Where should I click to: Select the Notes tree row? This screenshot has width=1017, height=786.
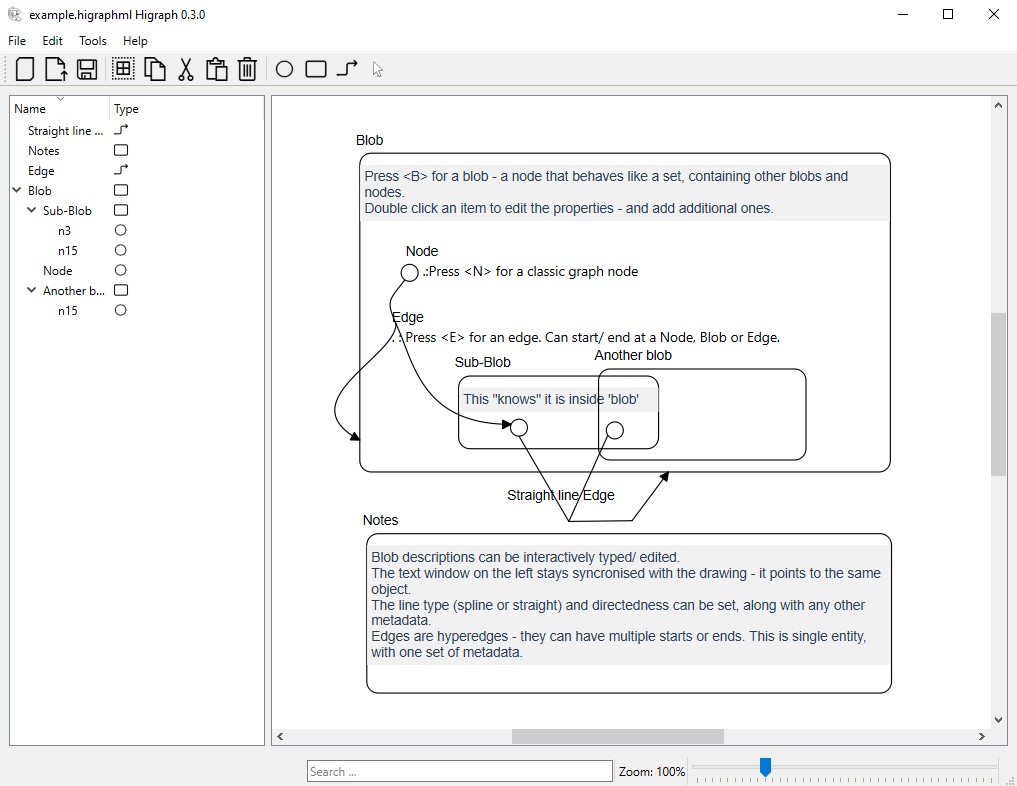[x=43, y=150]
